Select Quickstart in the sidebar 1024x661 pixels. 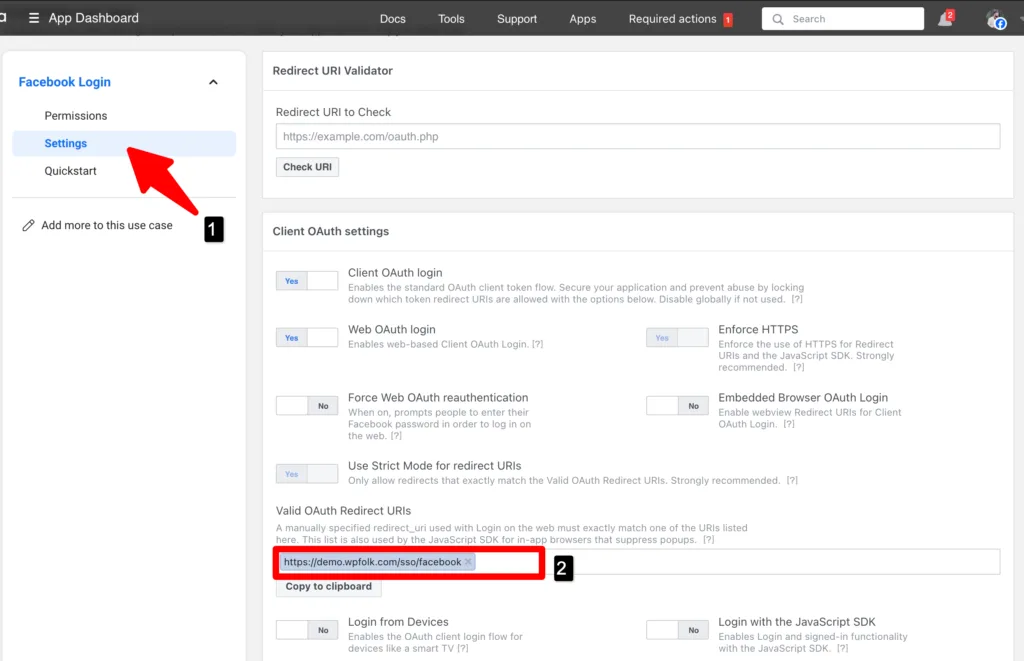click(x=71, y=170)
